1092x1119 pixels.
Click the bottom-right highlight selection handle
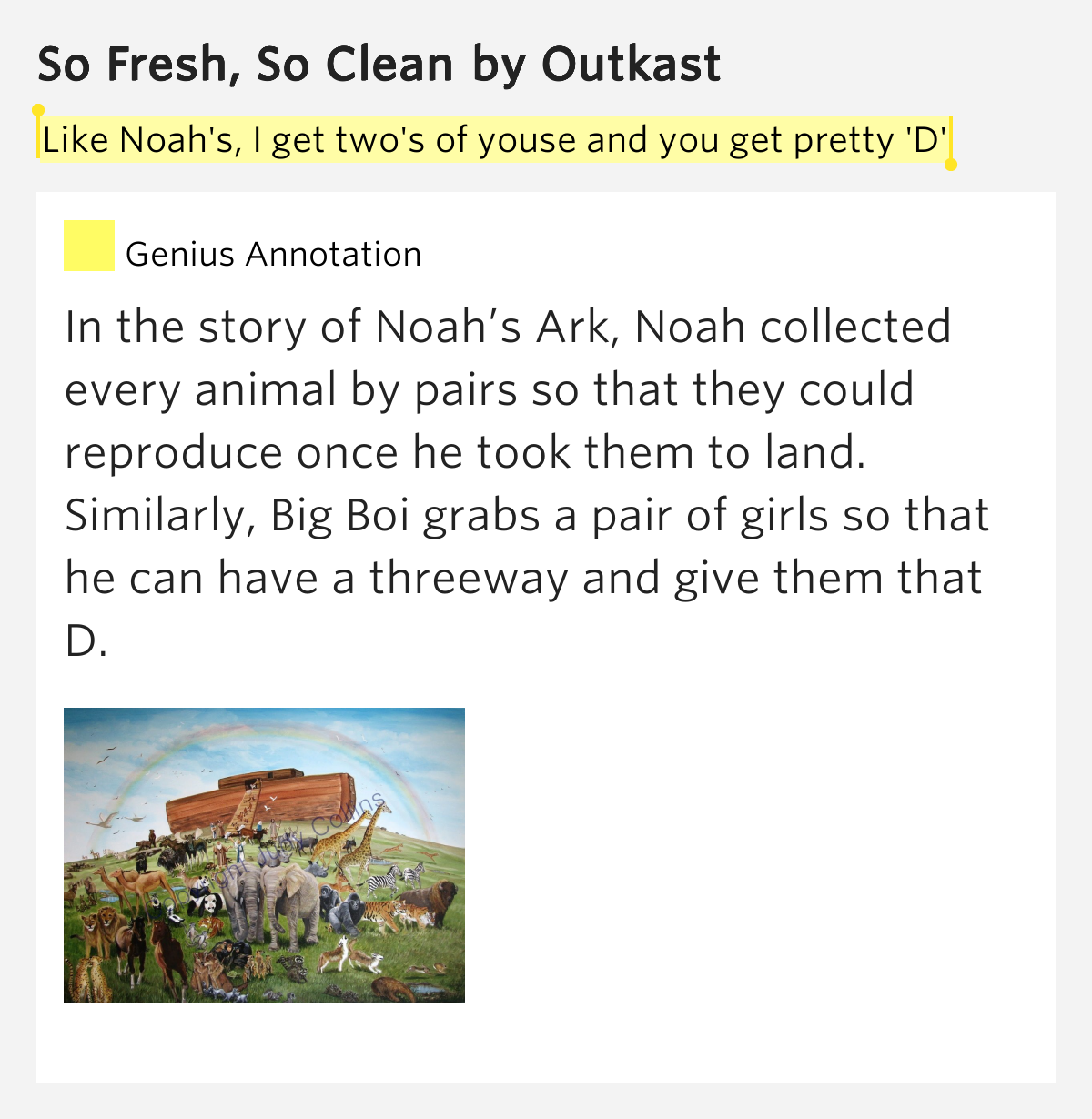[x=951, y=165]
